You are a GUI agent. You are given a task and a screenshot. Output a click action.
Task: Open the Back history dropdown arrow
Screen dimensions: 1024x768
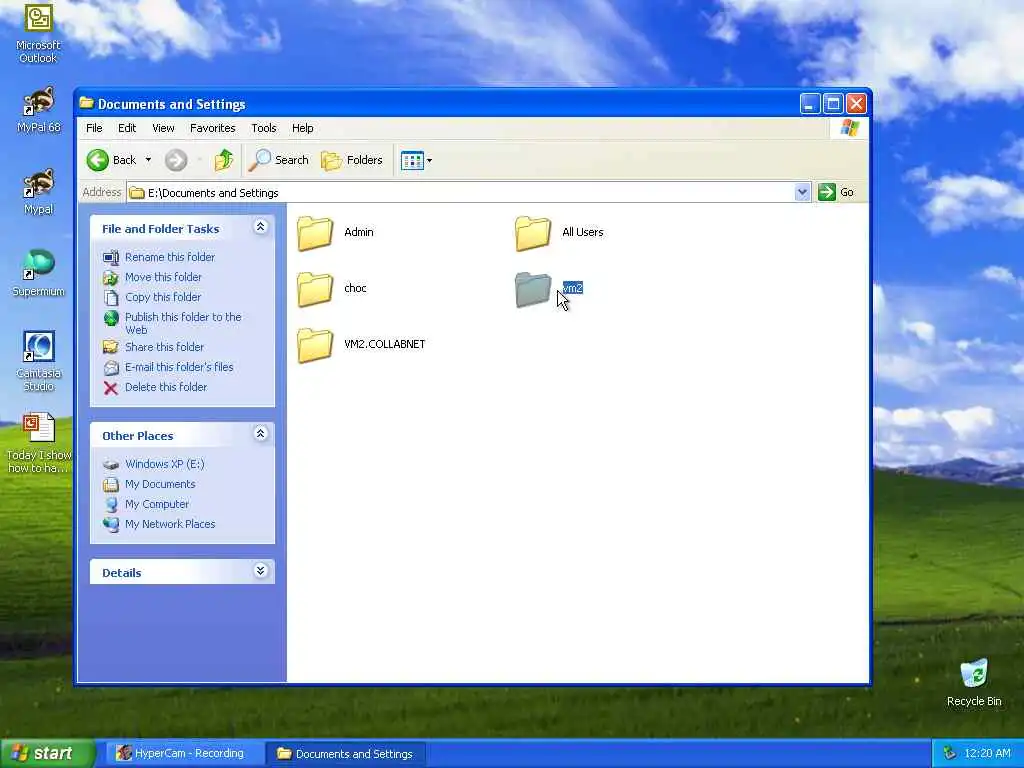click(148, 160)
